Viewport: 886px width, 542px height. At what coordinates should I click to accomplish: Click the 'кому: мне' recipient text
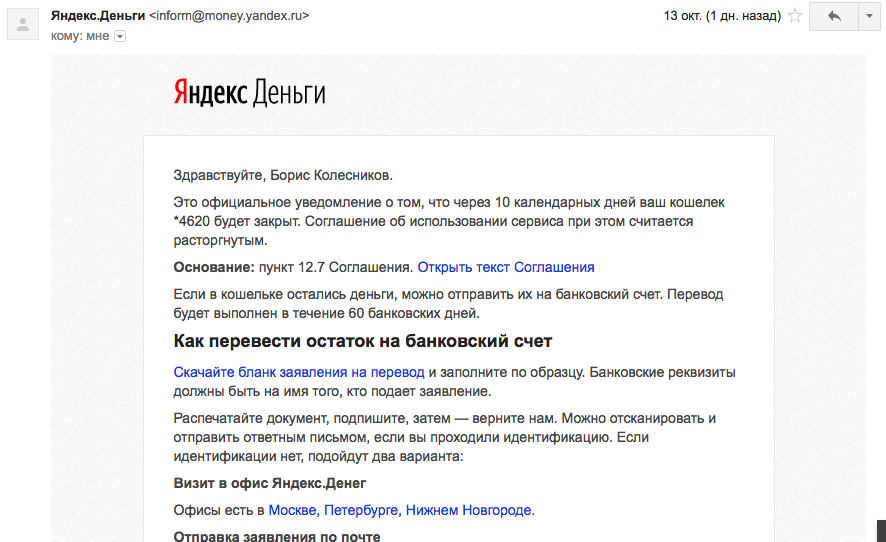click(80, 36)
